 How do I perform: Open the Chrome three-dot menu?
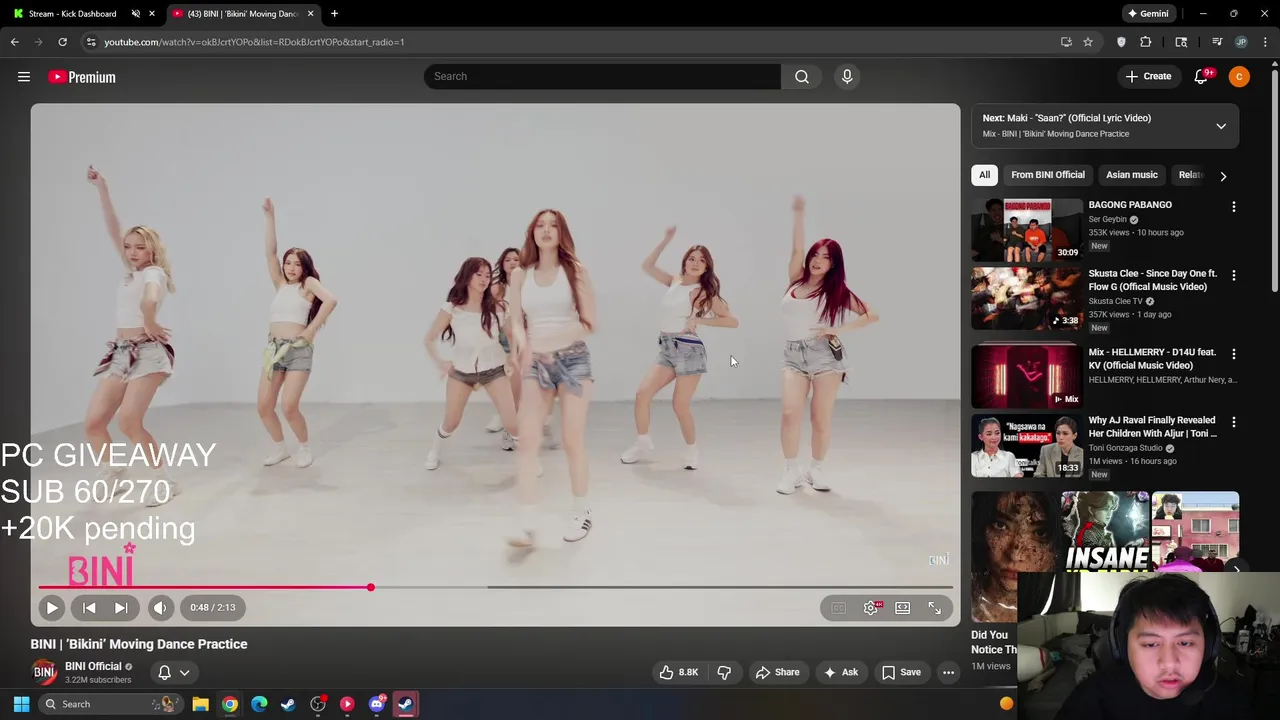(x=1265, y=42)
